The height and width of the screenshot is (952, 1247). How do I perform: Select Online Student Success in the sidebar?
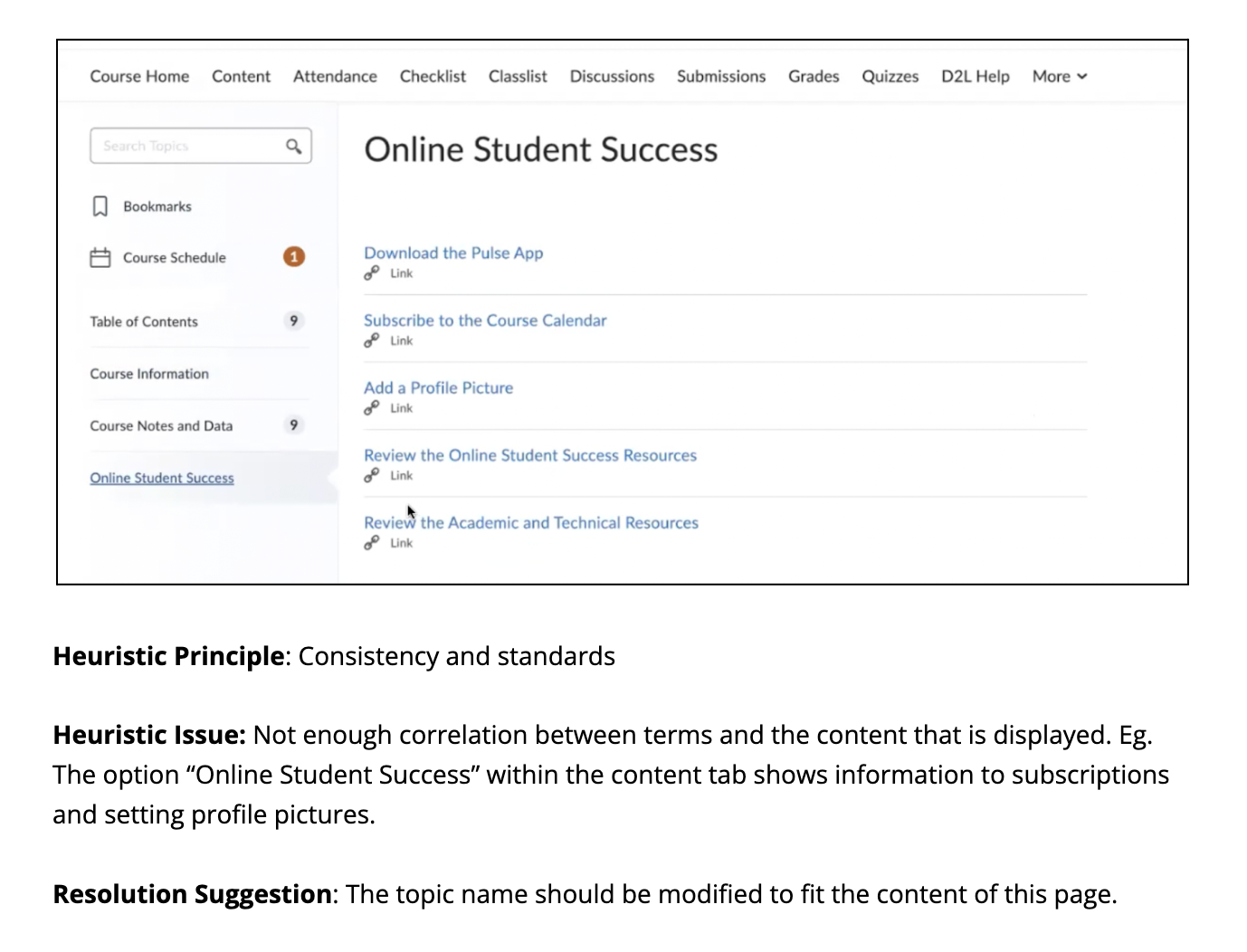point(162,478)
